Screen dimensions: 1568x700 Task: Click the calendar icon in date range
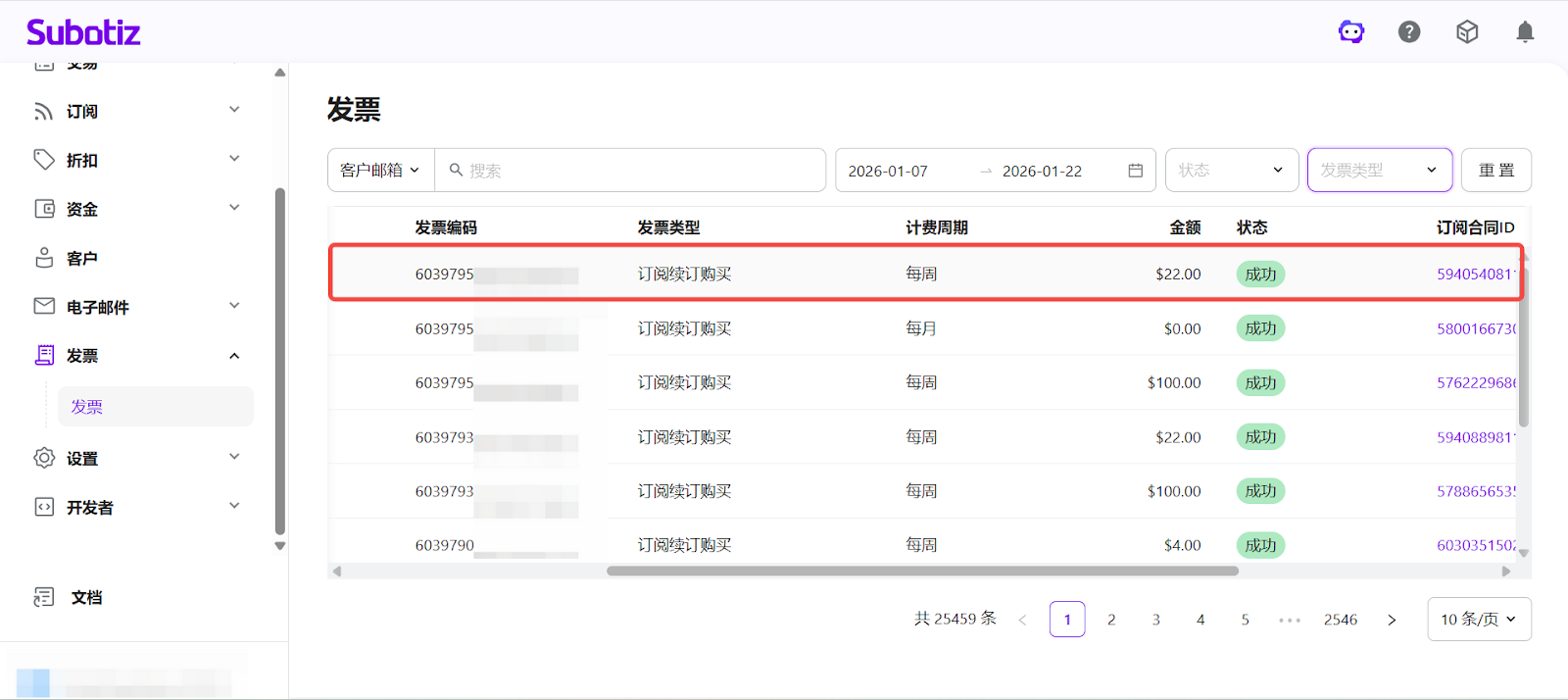click(x=1136, y=171)
